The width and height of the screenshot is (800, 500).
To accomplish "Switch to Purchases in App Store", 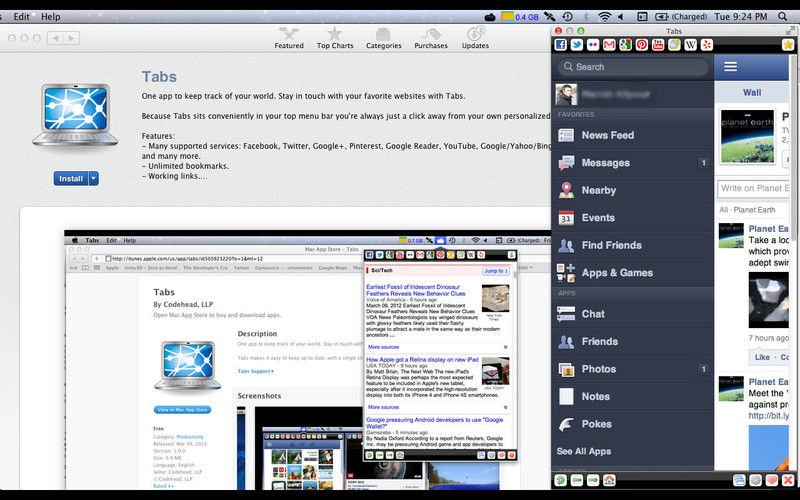I will point(431,38).
